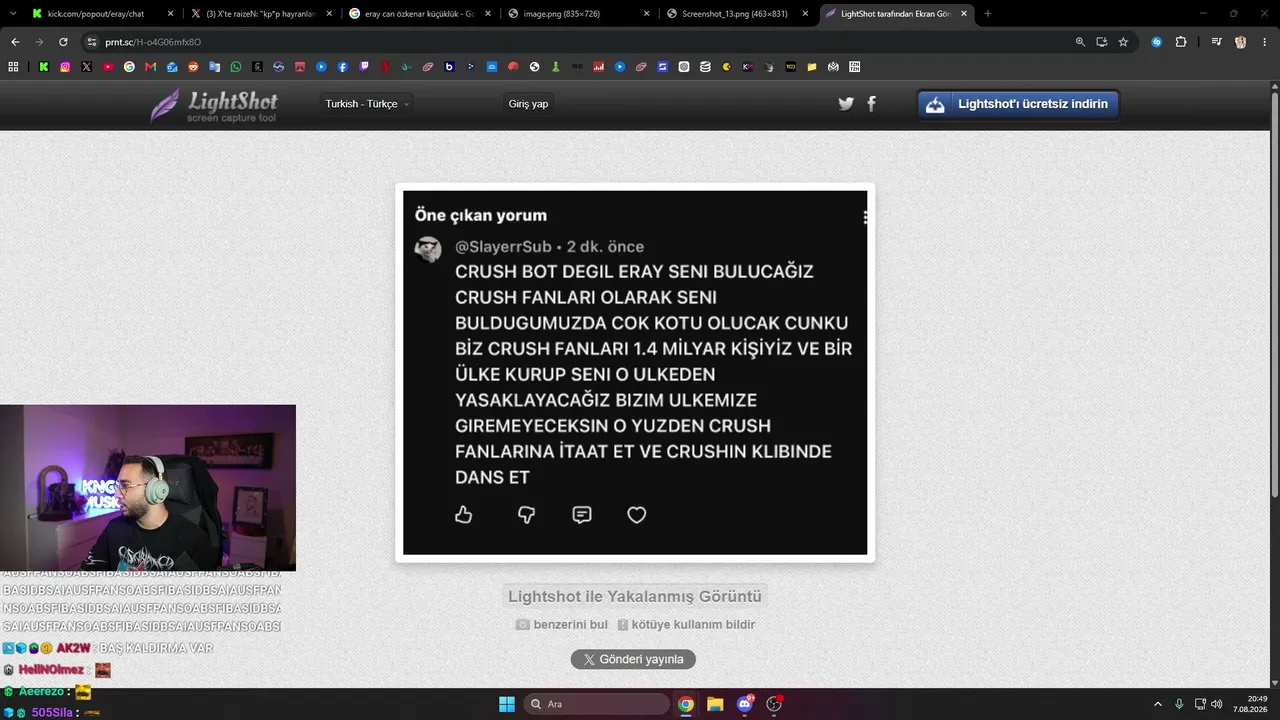
Task: Click the heart icon under the comment
Action: pyautogui.click(x=637, y=515)
